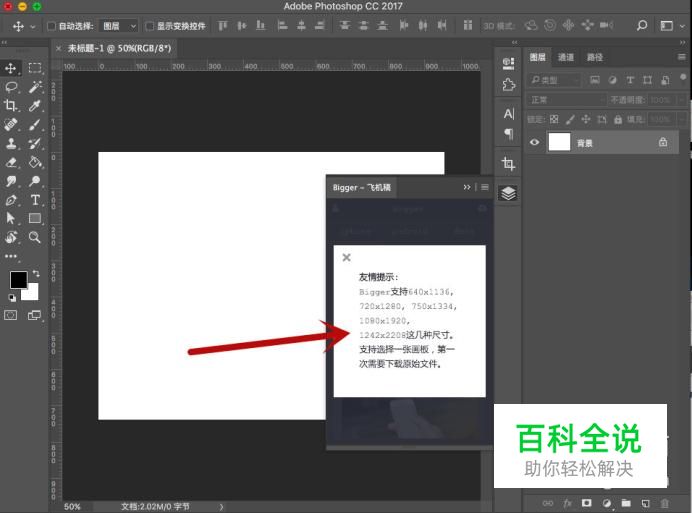Viewport: 692px width, 513px height.
Task: Select the Brush tool
Action: [35, 124]
